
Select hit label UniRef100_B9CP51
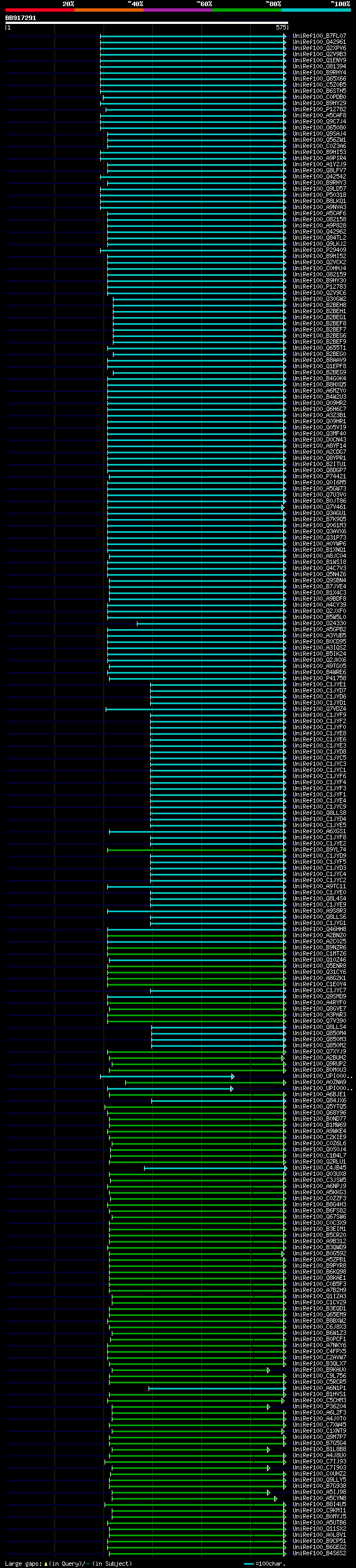click(x=319, y=1541)
